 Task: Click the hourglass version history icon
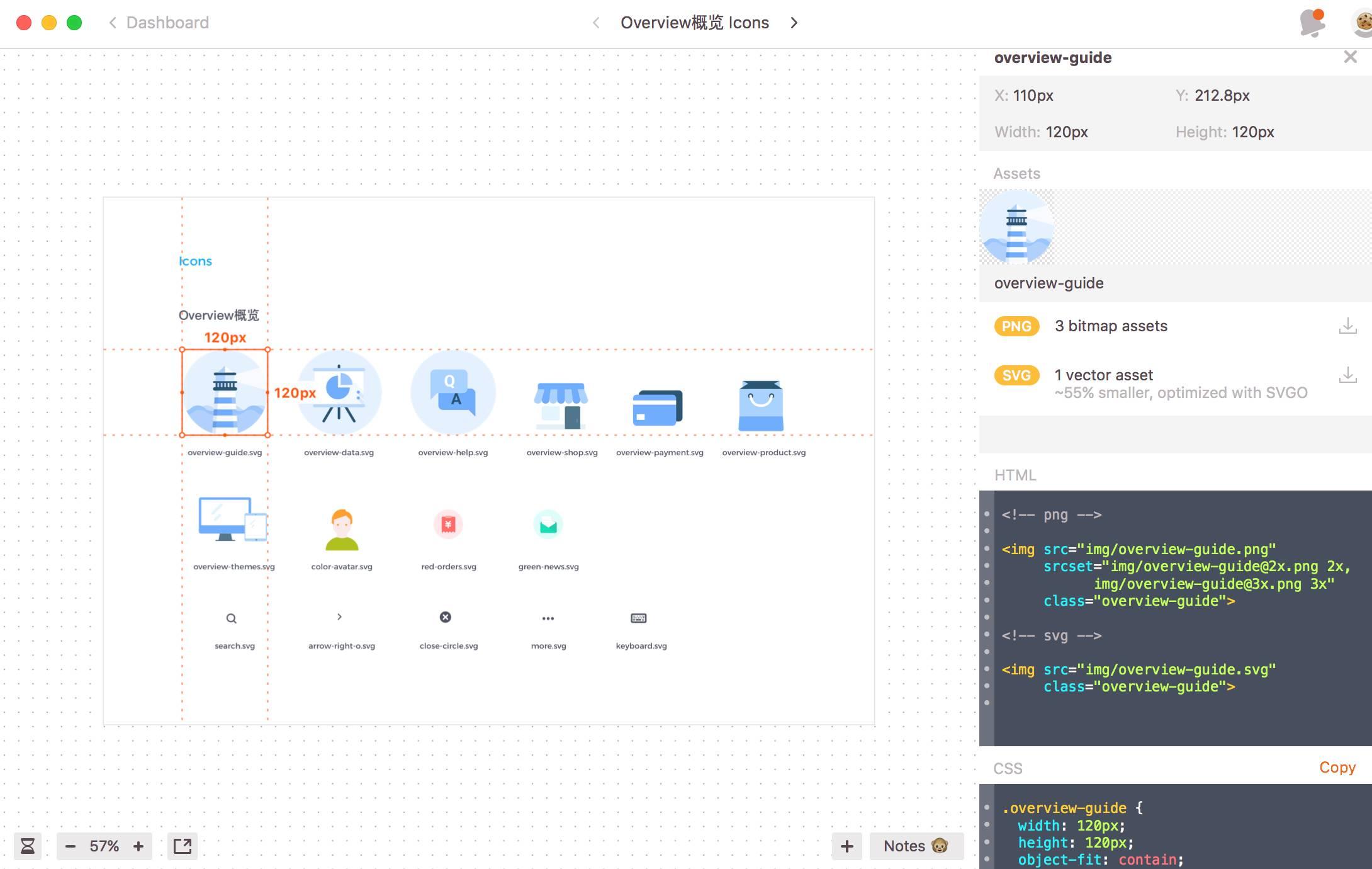pos(28,846)
